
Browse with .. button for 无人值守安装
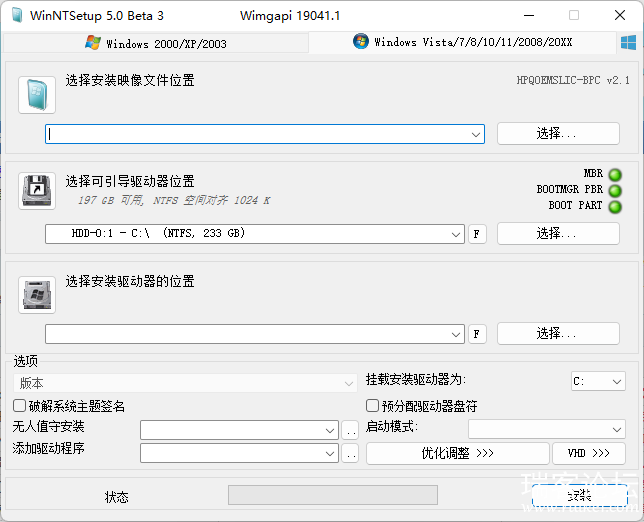tap(350, 430)
